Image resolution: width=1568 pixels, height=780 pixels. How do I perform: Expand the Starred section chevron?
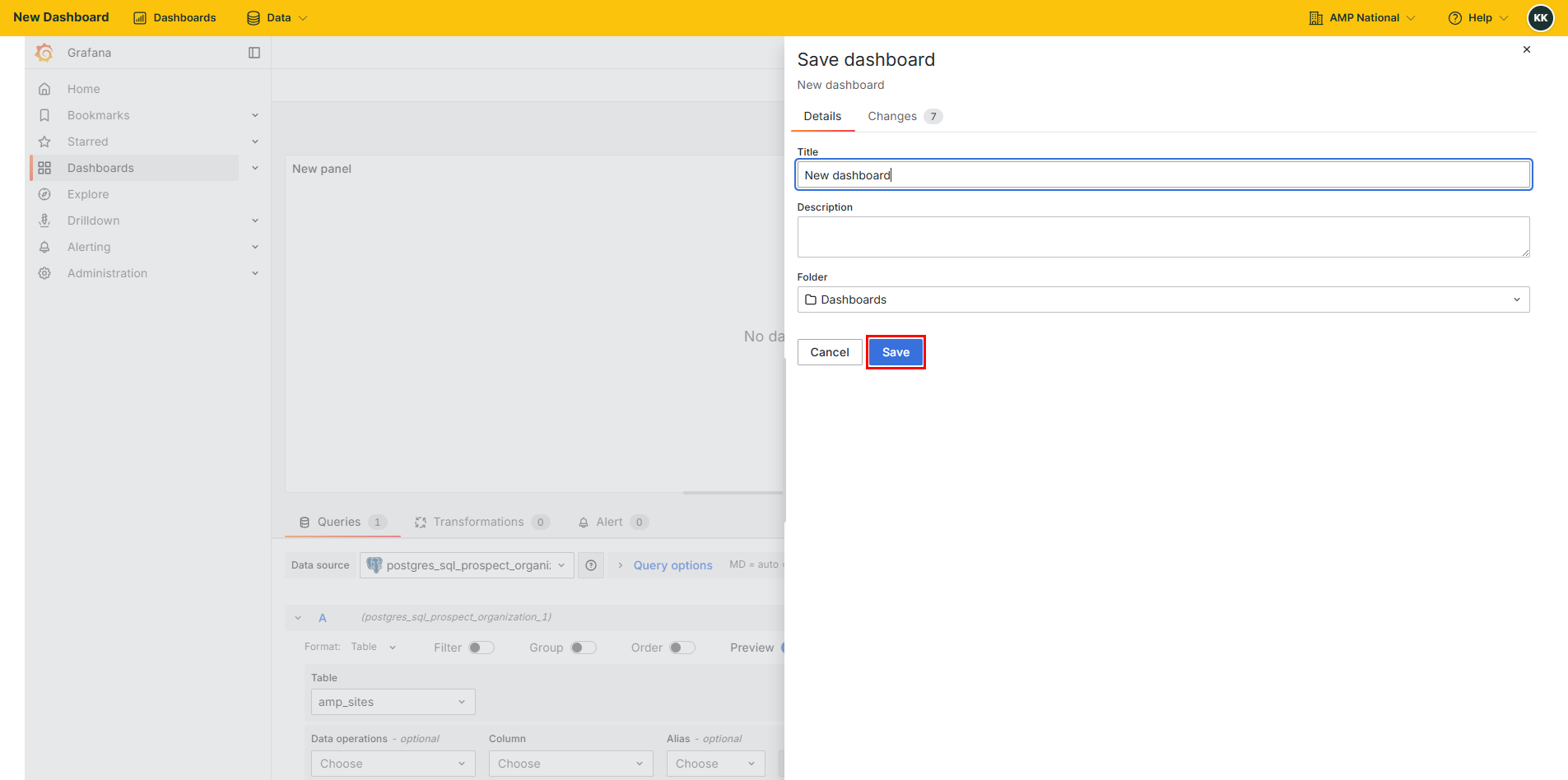[255, 142]
